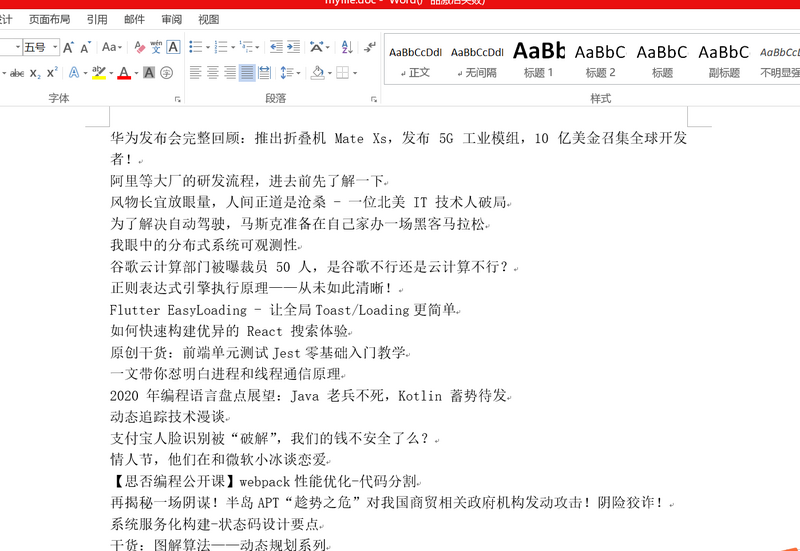The width and height of the screenshot is (800, 551).
Task: Open the 视图 tab
Action: click(209, 19)
